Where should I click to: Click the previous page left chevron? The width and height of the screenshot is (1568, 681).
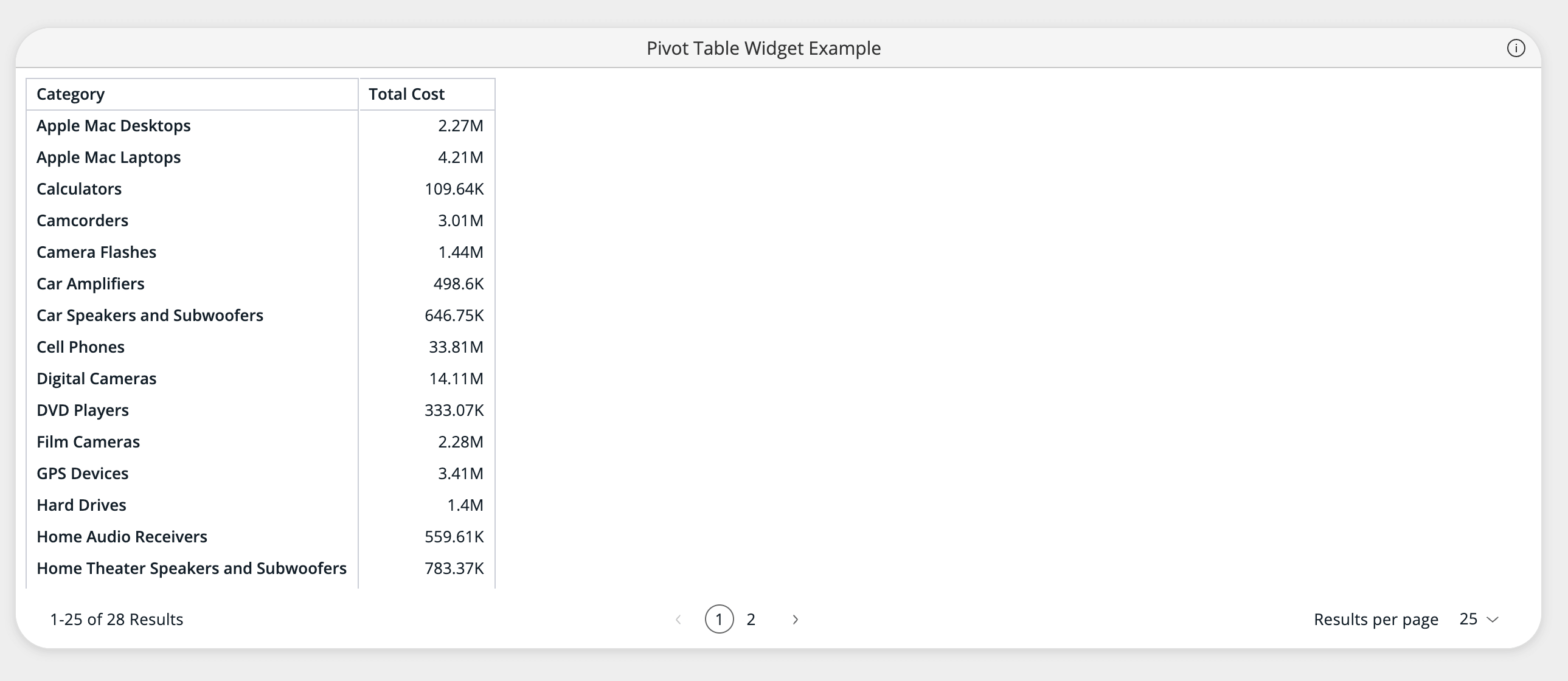pyautogui.click(x=678, y=620)
